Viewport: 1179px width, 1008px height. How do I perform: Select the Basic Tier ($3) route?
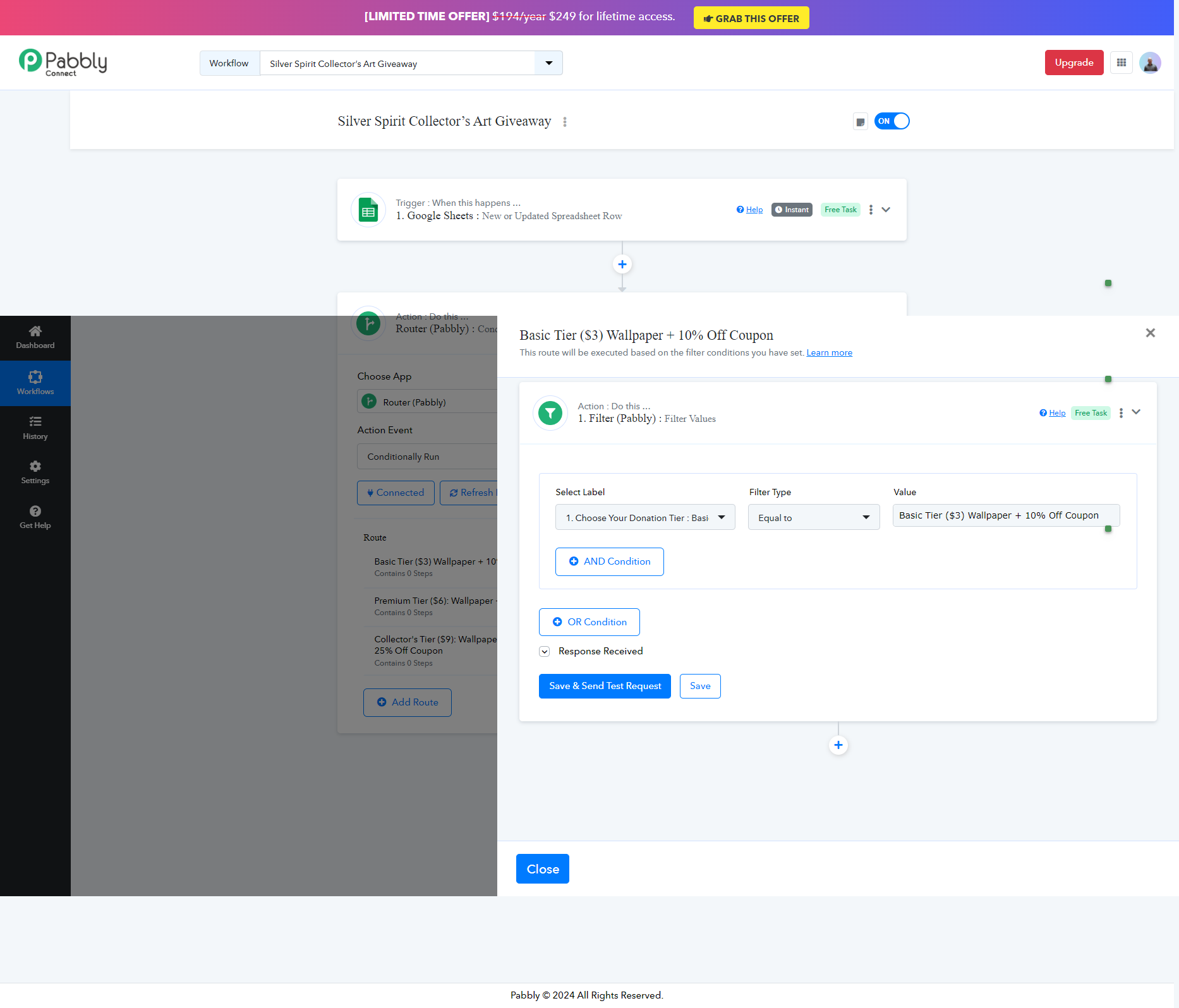(436, 567)
